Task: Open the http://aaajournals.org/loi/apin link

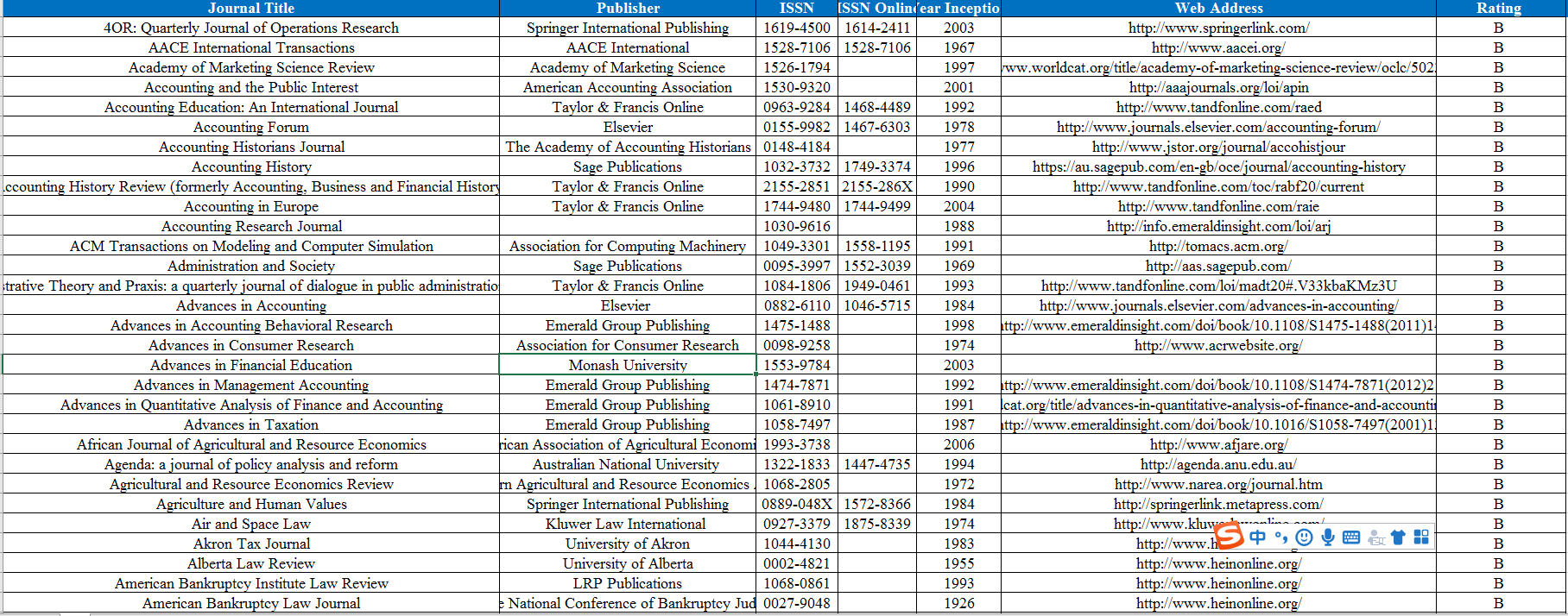Action: [1218, 87]
